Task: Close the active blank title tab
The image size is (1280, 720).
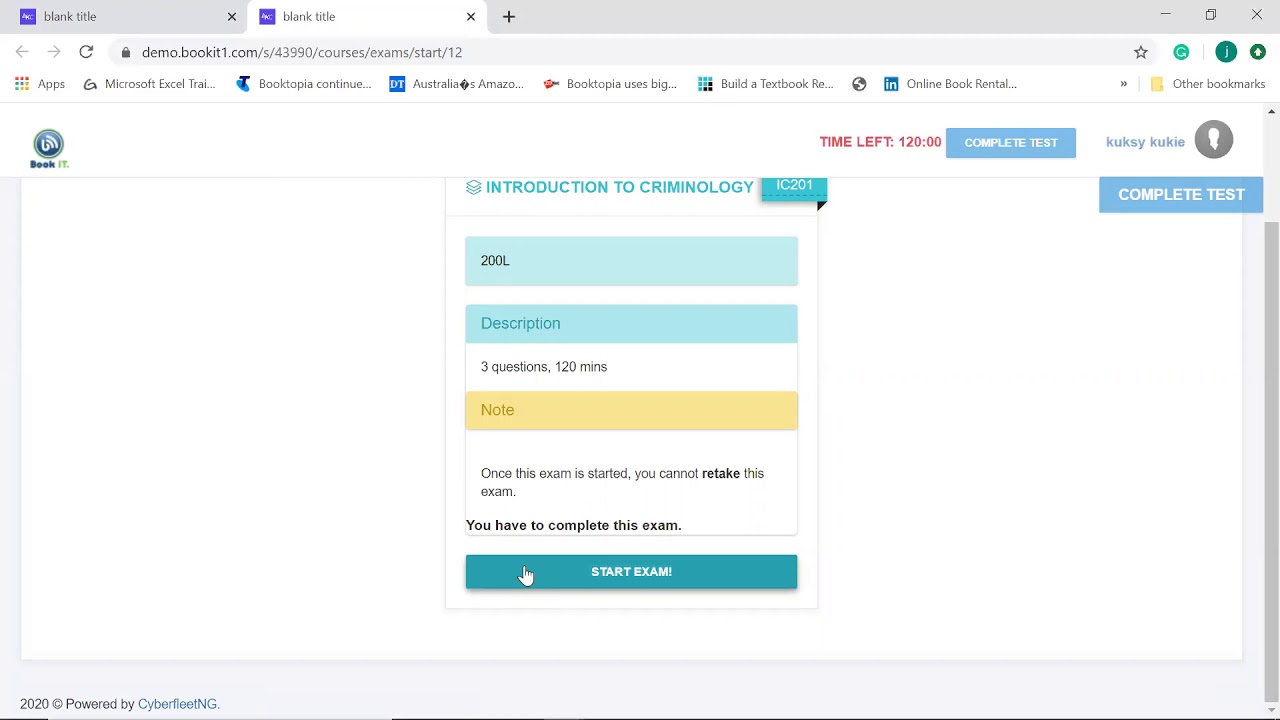Action: coord(471,16)
